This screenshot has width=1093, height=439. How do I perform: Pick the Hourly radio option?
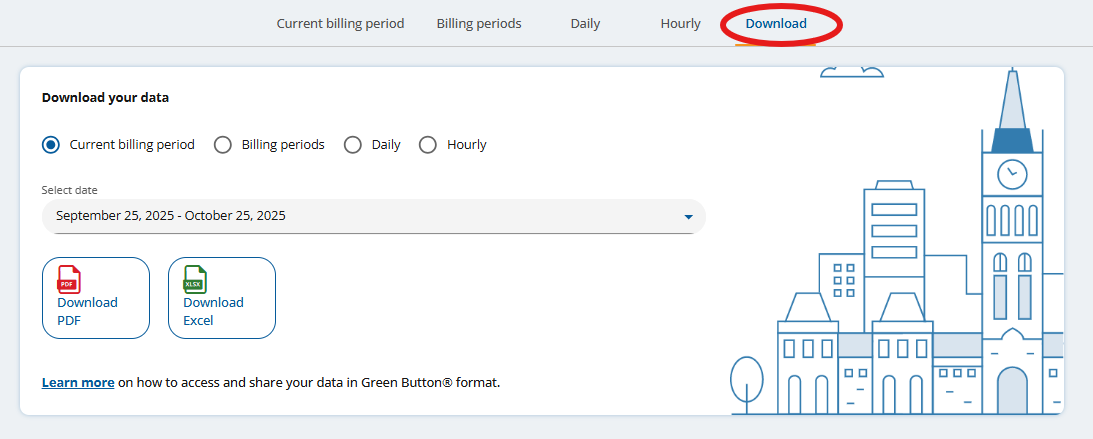tap(428, 145)
